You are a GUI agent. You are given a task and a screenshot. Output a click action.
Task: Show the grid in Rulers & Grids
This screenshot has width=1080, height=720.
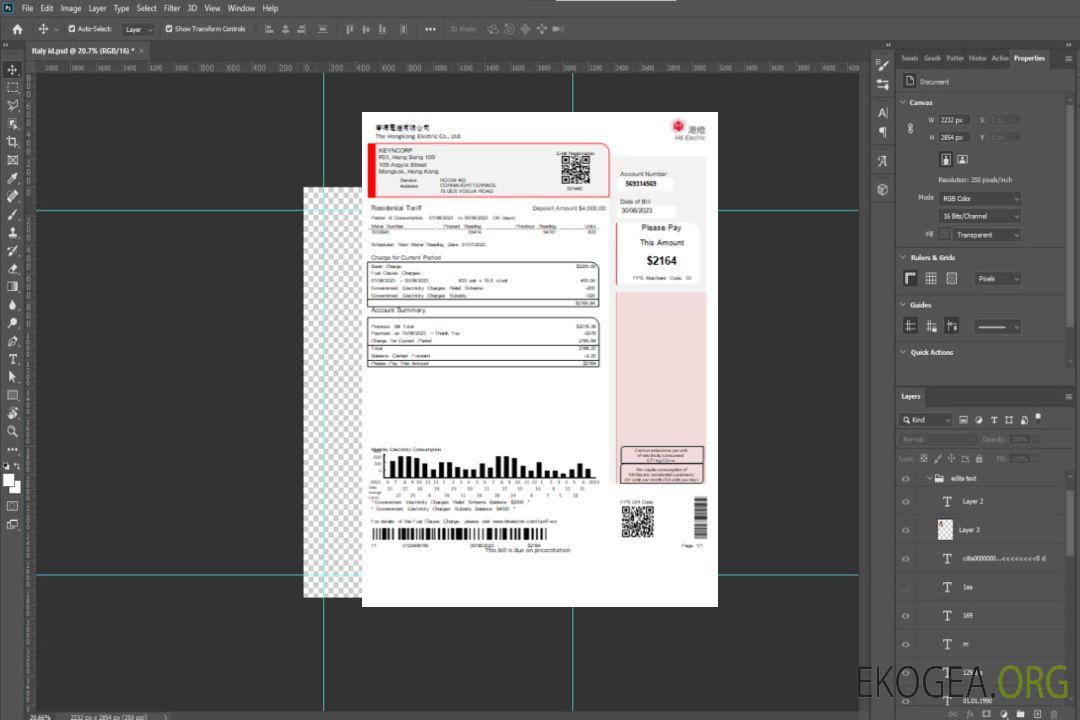point(931,279)
